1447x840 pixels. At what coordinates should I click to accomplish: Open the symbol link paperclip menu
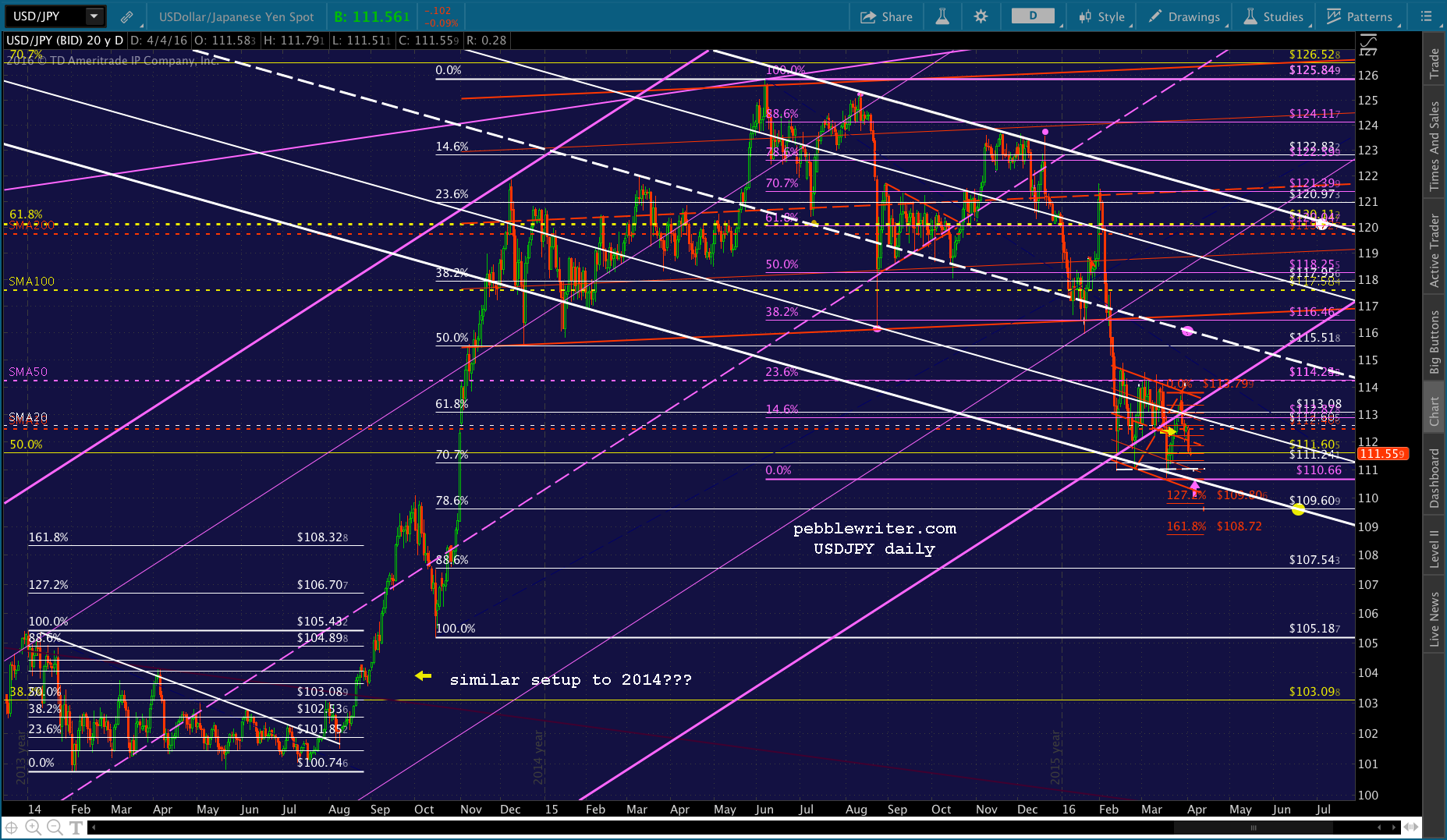[x=126, y=16]
